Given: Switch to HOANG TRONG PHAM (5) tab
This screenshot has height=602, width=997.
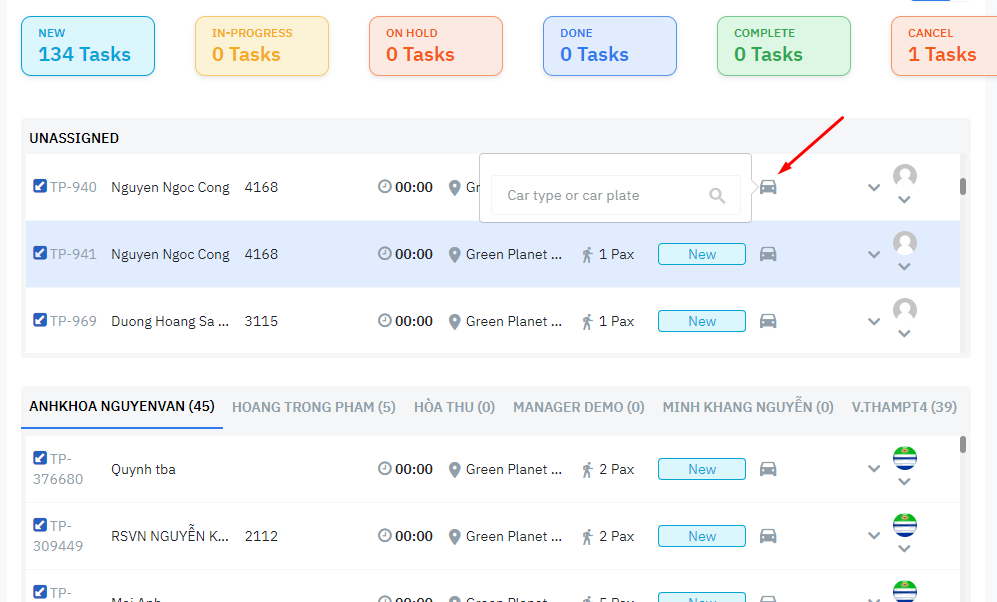Looking at the screenshot, I should (313, 407).
